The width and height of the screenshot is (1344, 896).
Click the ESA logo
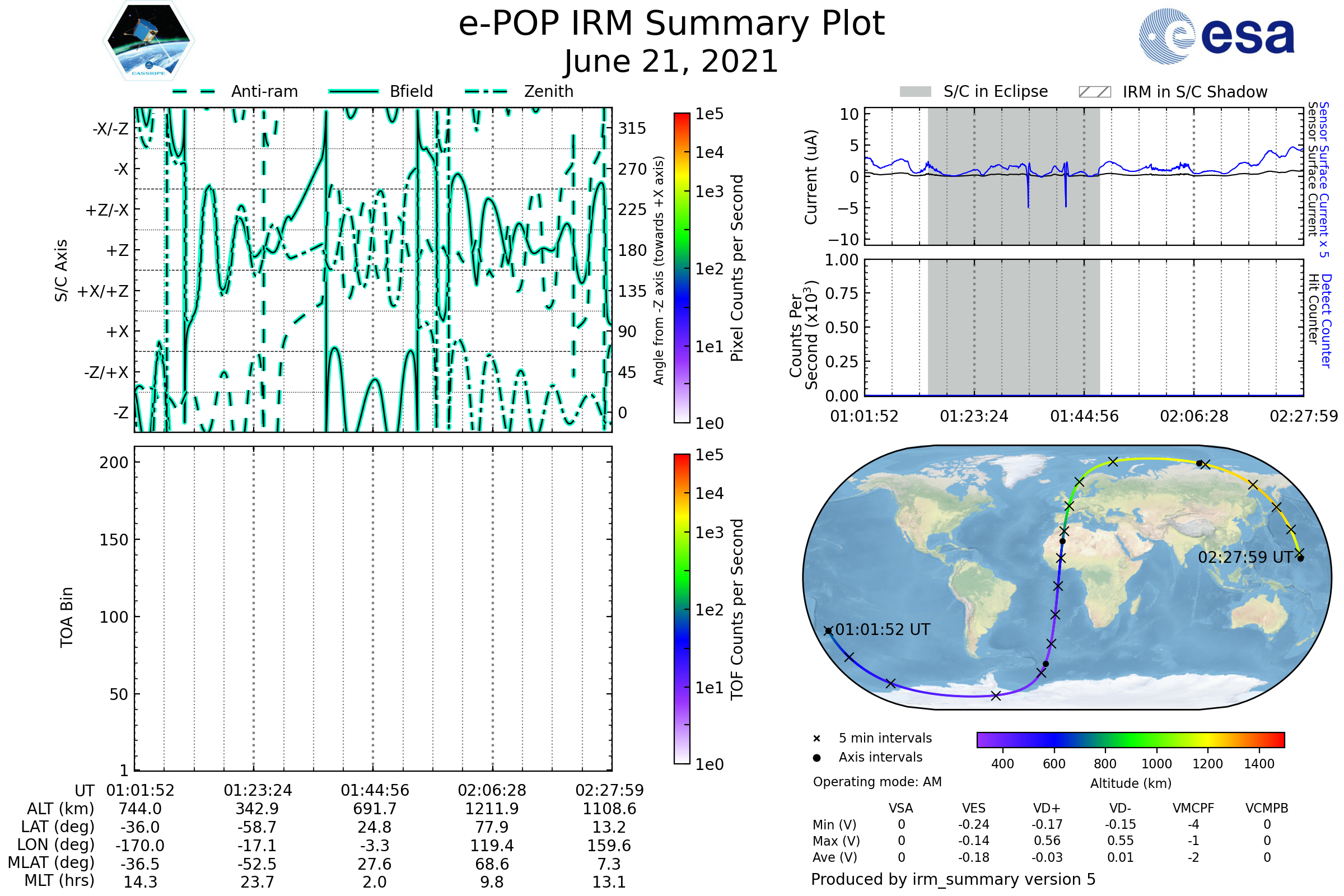(1216, 36)
